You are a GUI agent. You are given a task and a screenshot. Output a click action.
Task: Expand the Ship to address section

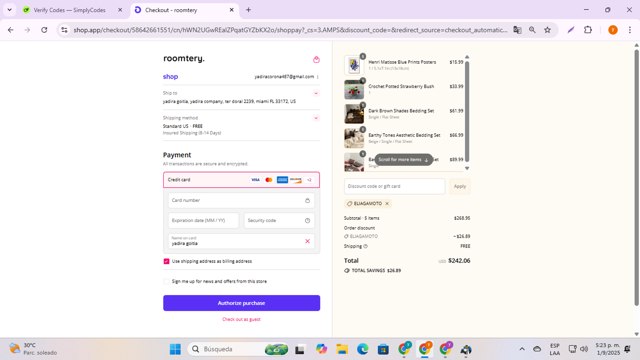[x=316, y=93]
